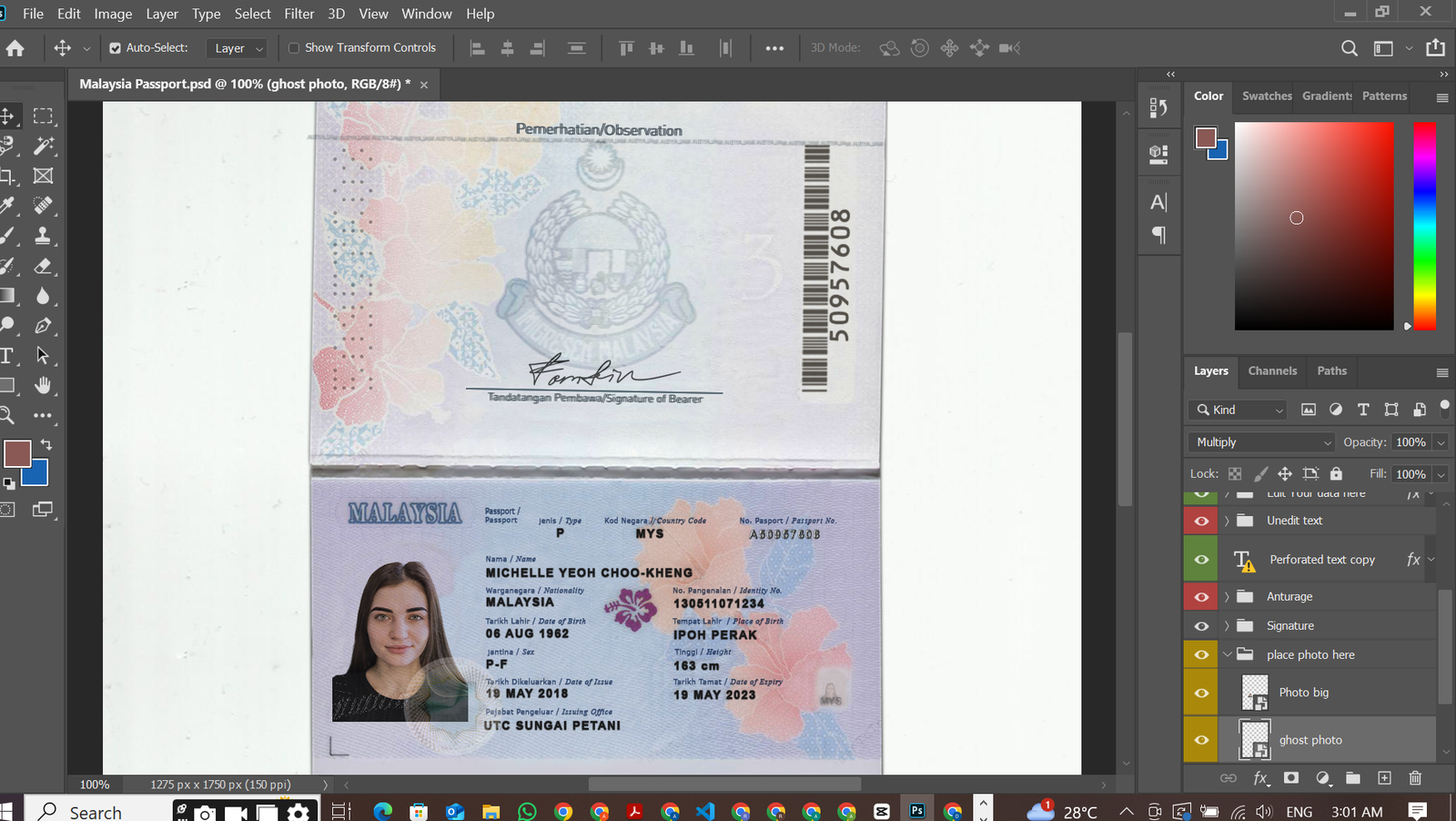Hide the Unedit text group
1456x821 pixels.
[x=1201, y=521]
